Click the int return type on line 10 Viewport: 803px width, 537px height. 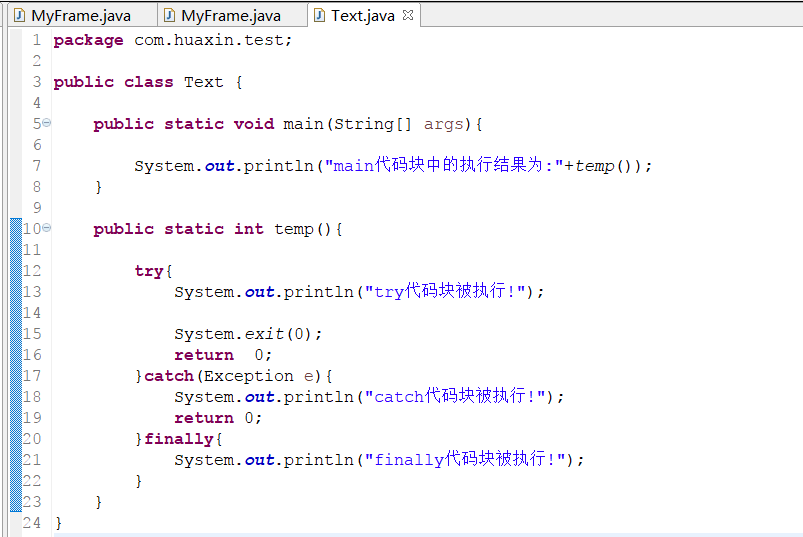248,229
